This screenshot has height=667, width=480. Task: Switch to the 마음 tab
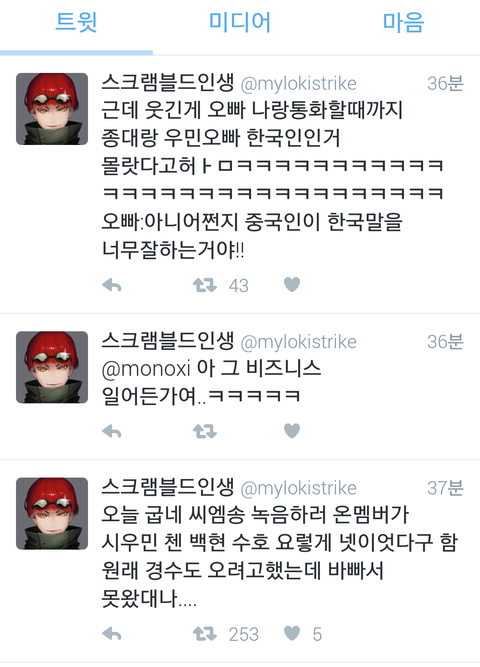coord(403,23)
